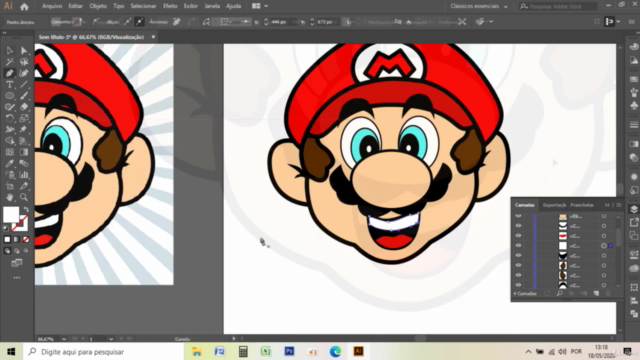
Task: Close the 'Sem título-3' document tab
Action: click(x=153, y=37)
